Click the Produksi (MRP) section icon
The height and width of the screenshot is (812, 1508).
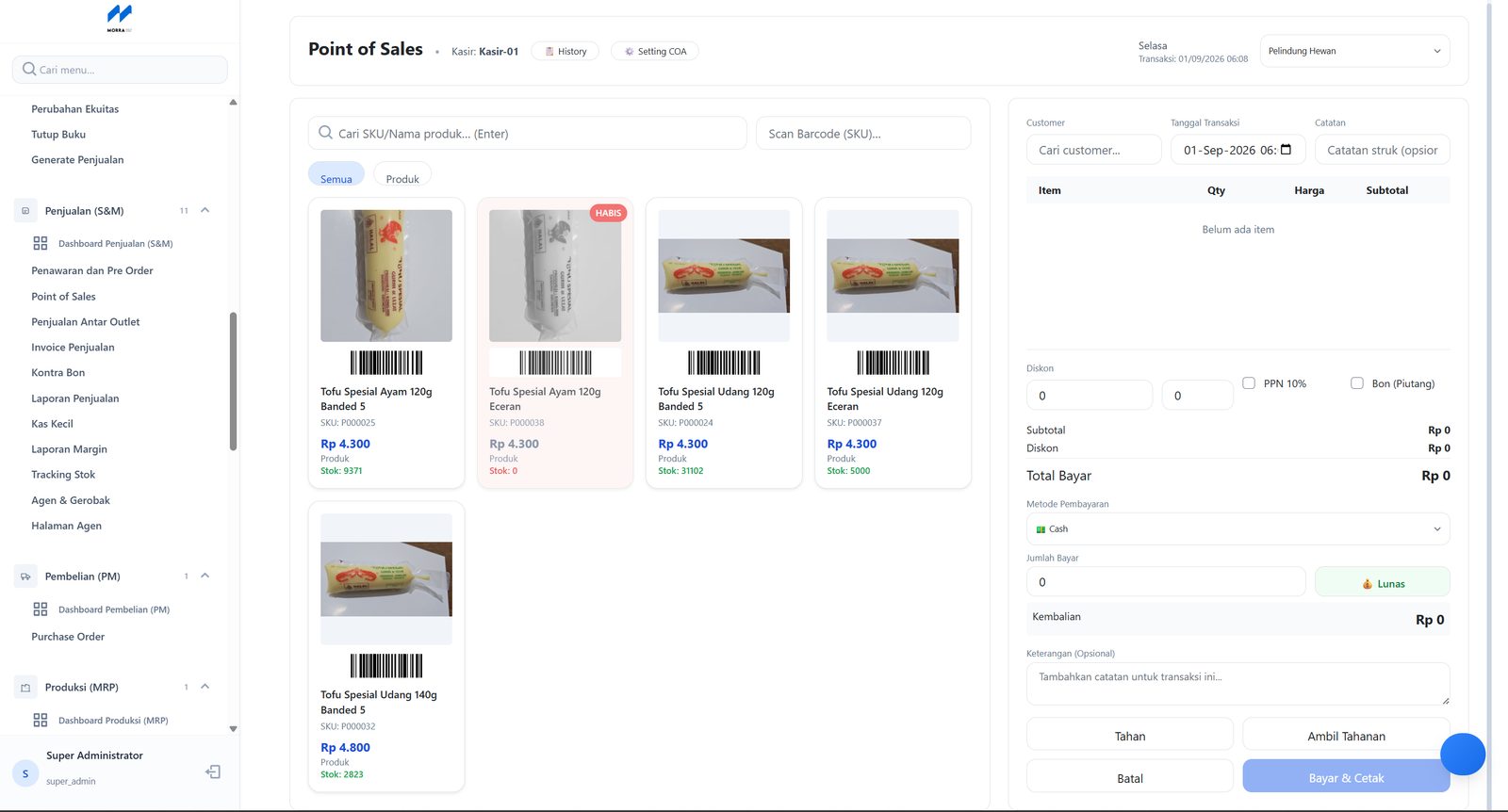click(x=25, y=688)
